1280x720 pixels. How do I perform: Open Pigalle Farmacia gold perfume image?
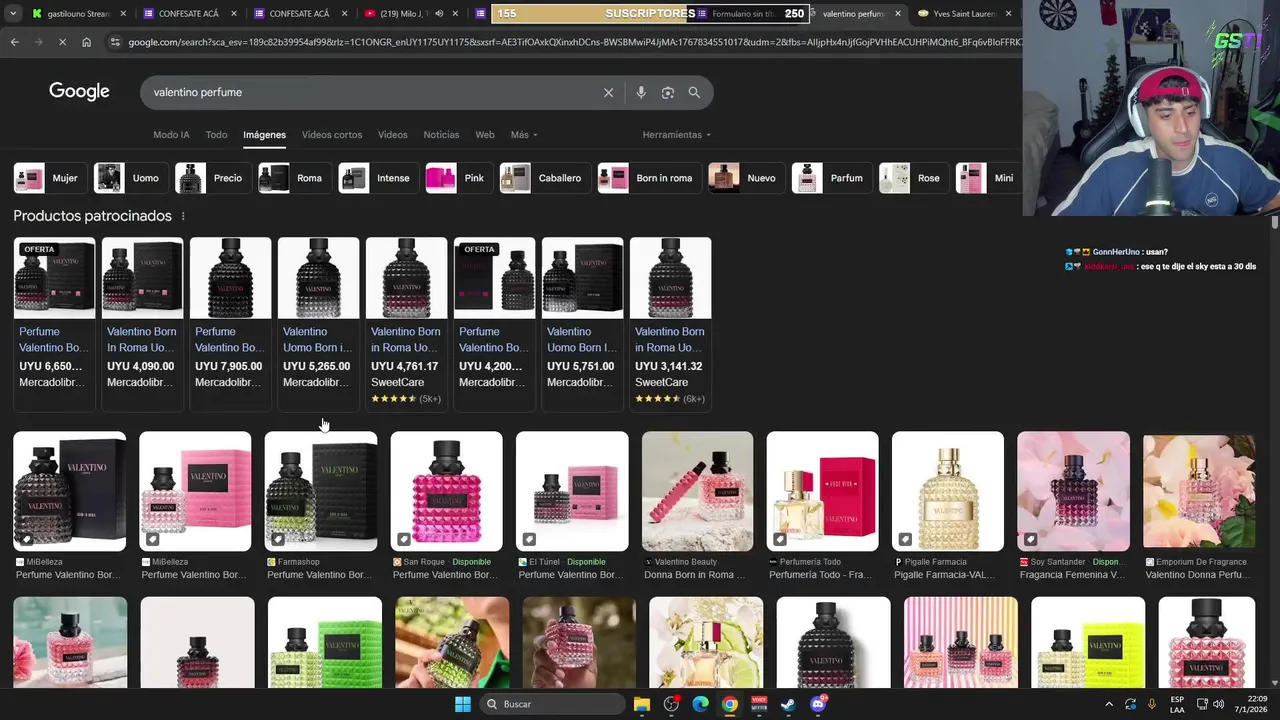pos(948,491)
